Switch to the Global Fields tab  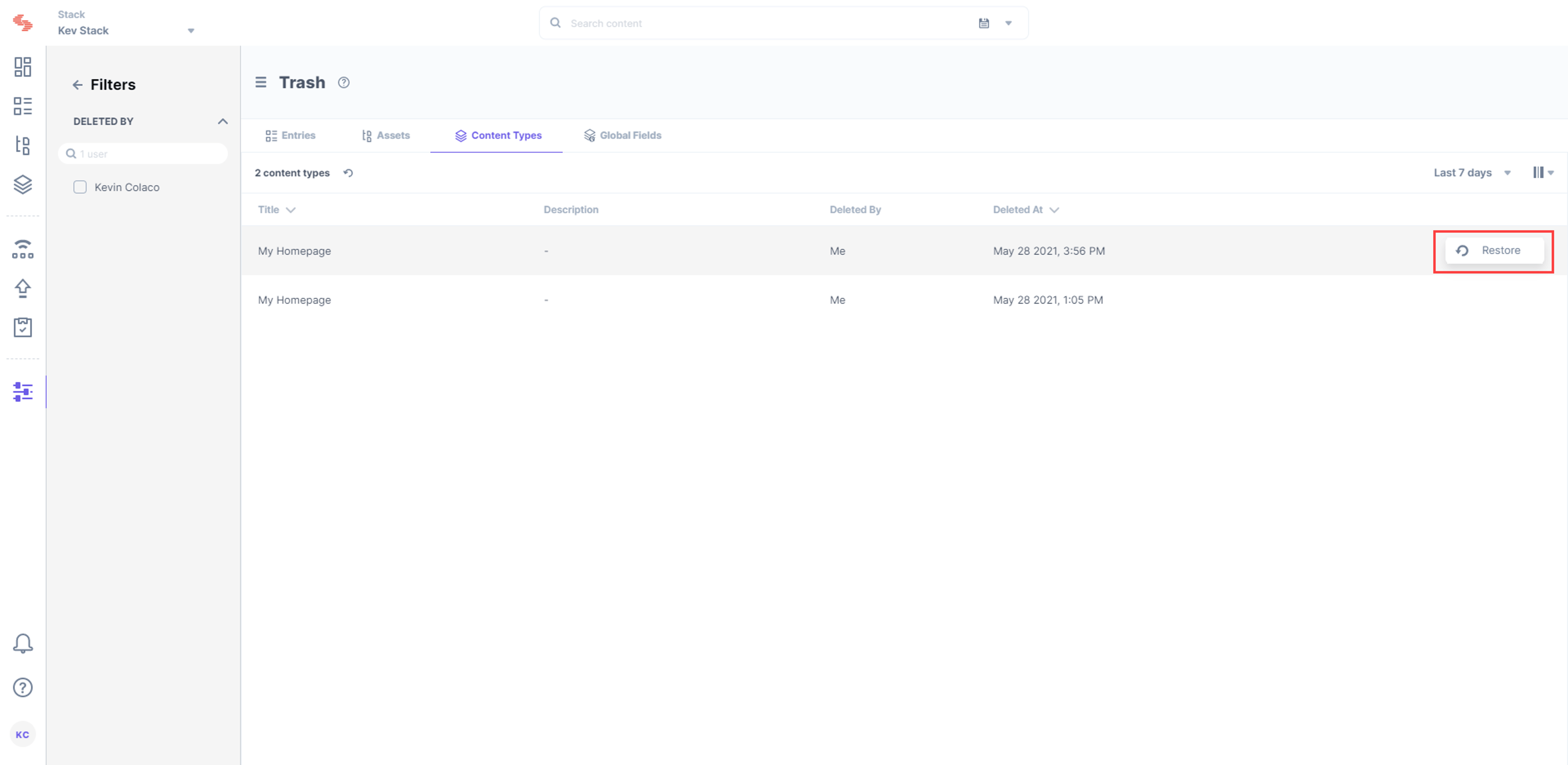point(622,135)
